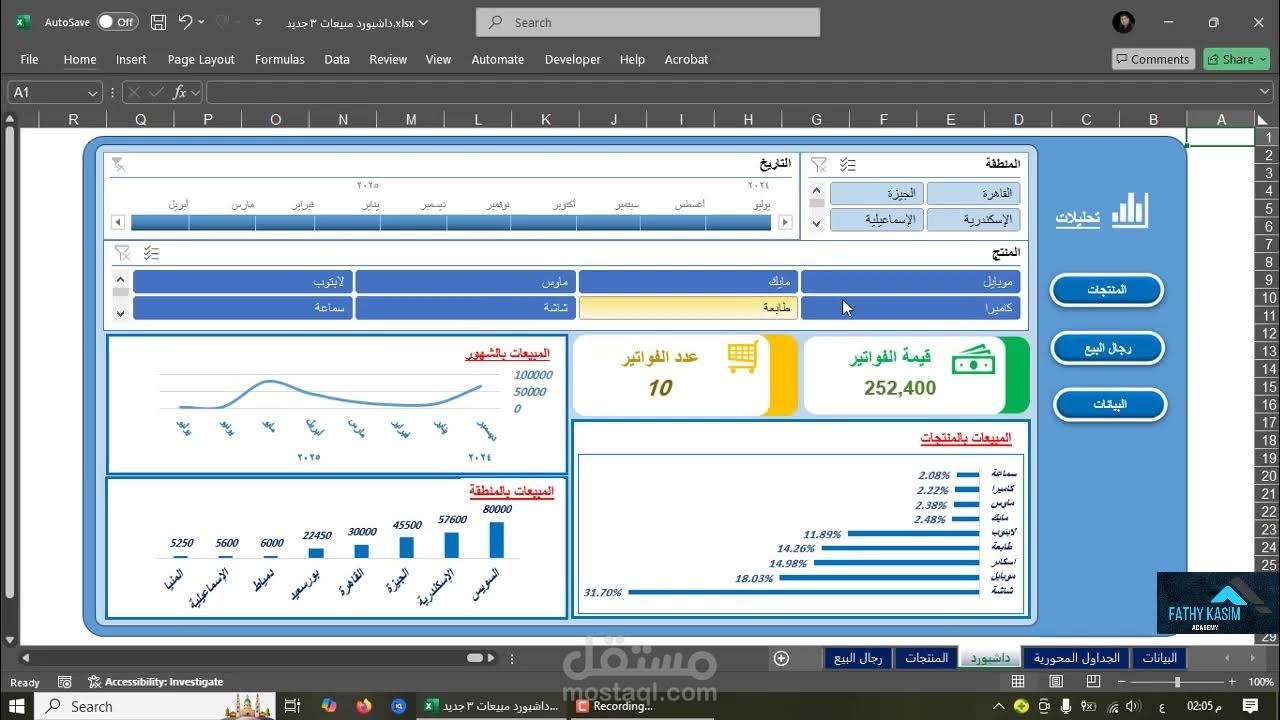Click timeline left scroll arrow
The height and width of the screenshot is (720, 1280).
point(118,222)
